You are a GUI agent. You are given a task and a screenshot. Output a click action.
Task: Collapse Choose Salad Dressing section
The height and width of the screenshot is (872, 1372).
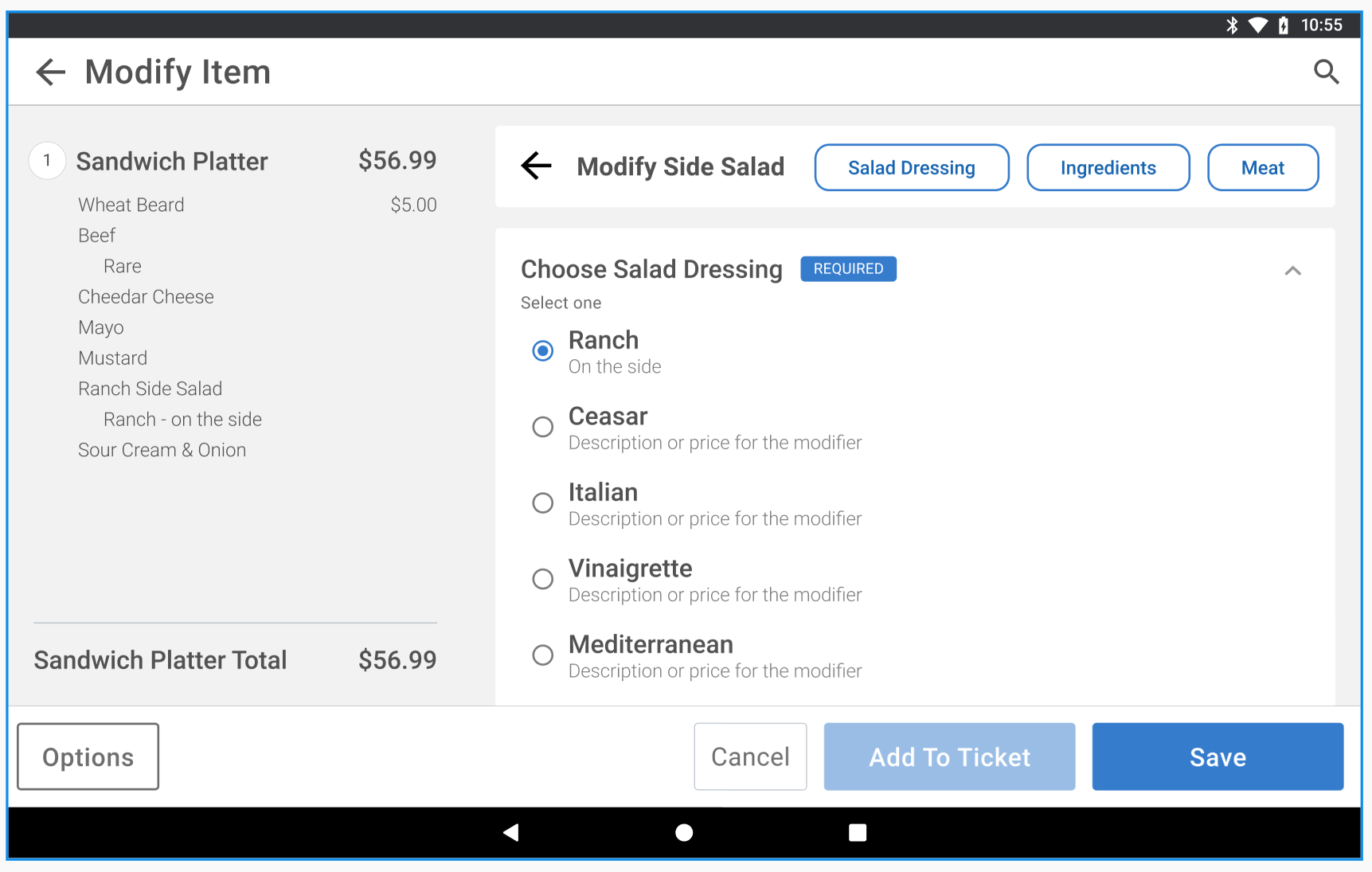[1292, 271]
